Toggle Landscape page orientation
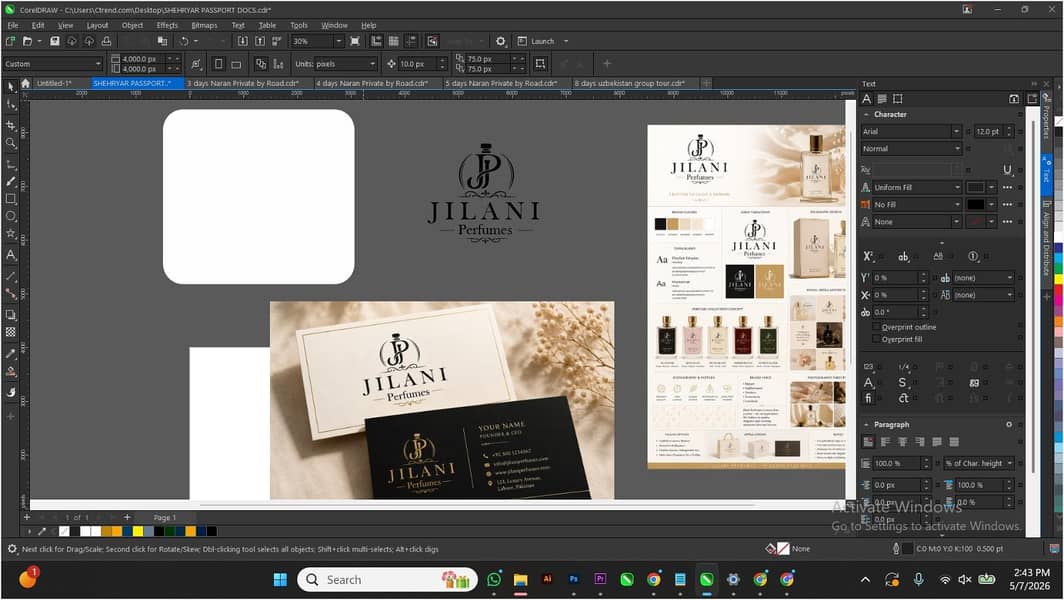Viewport: 1064px width, 600px height. point(236,64)
